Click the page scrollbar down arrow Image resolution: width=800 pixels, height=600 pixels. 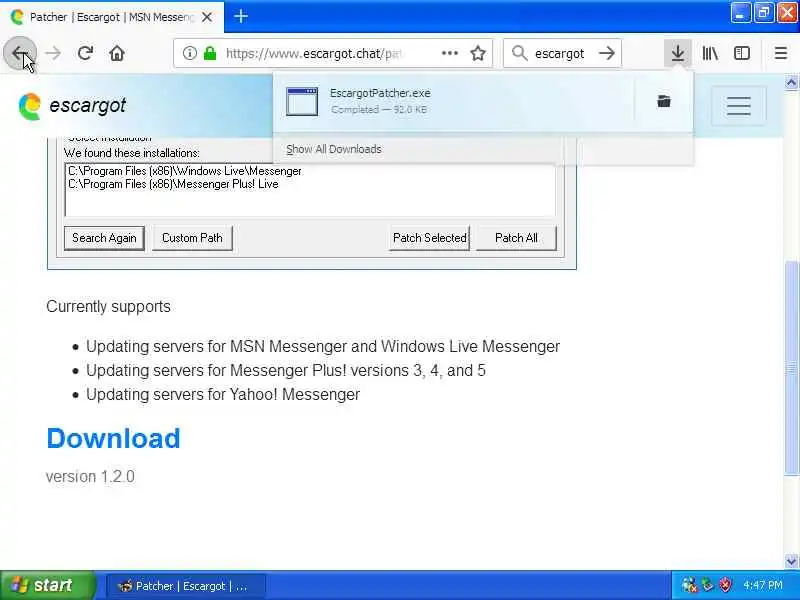click(791, 561)
